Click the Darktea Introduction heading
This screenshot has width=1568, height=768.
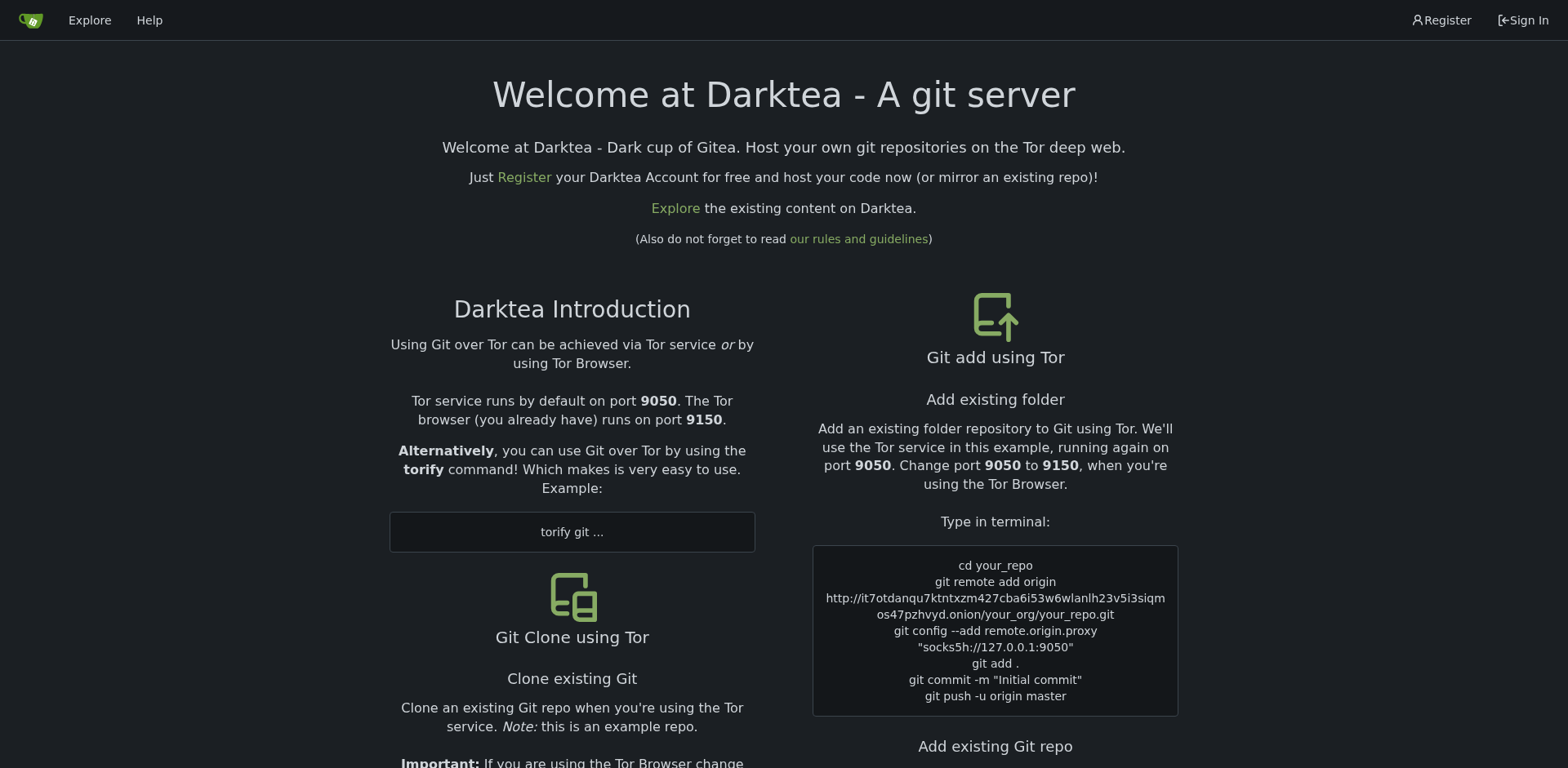[x=572, y=309]
